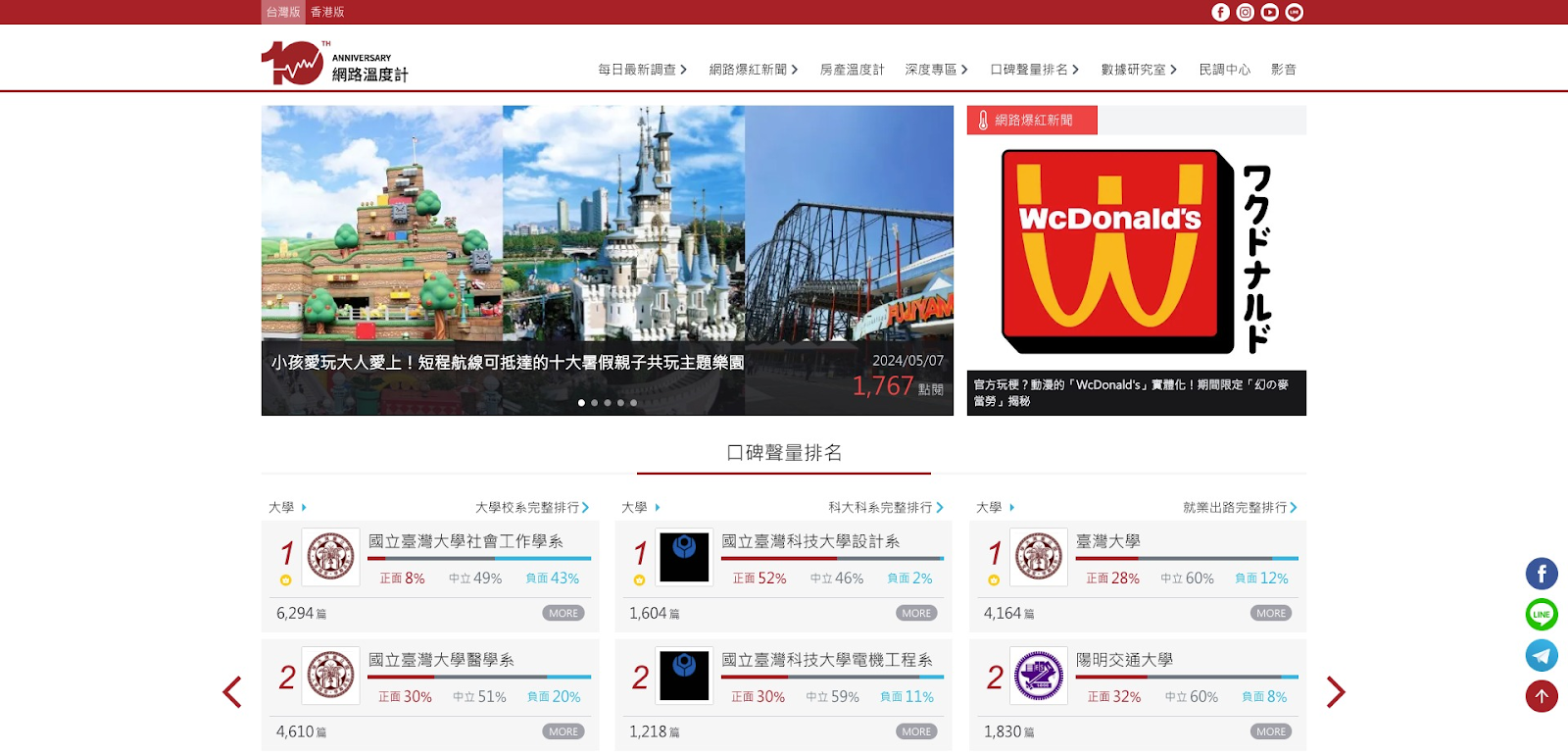Open the 就業出路完整排行 link
Image resolution: width=1568 pixels, height=755 pixels.
pyautogui.click(x=1240, y=507)
